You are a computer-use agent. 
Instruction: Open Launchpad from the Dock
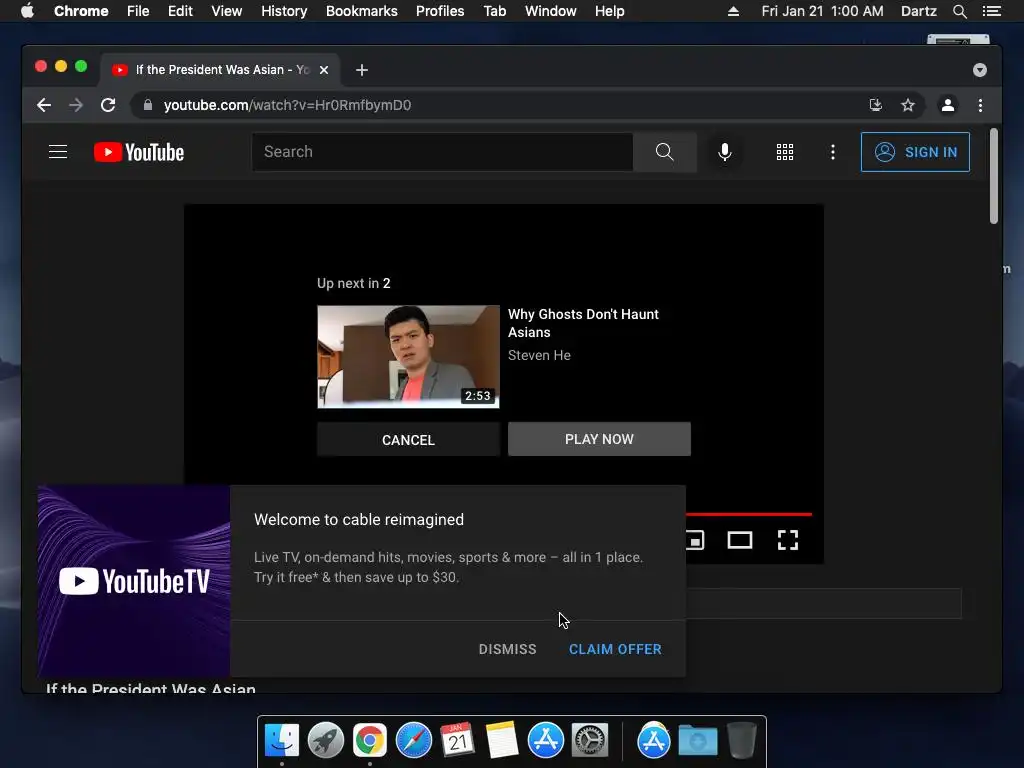326,741
